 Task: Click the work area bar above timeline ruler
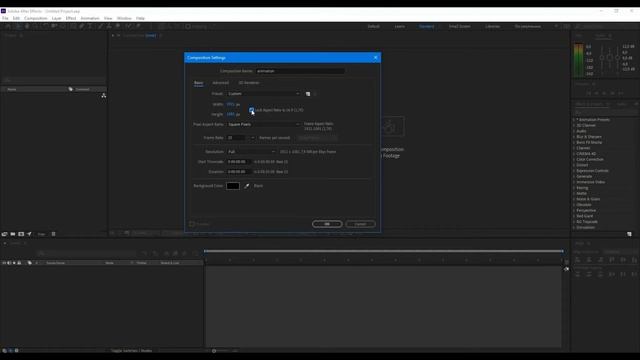tap(383, 251)
